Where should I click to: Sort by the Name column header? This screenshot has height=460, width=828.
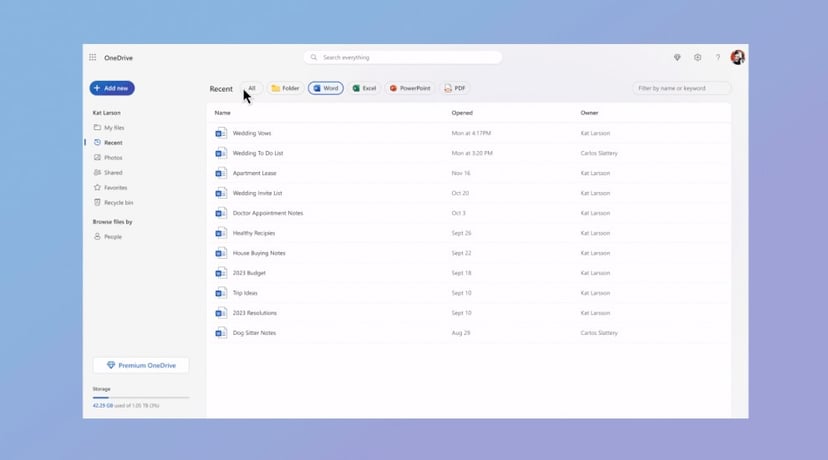pos(222,113)
